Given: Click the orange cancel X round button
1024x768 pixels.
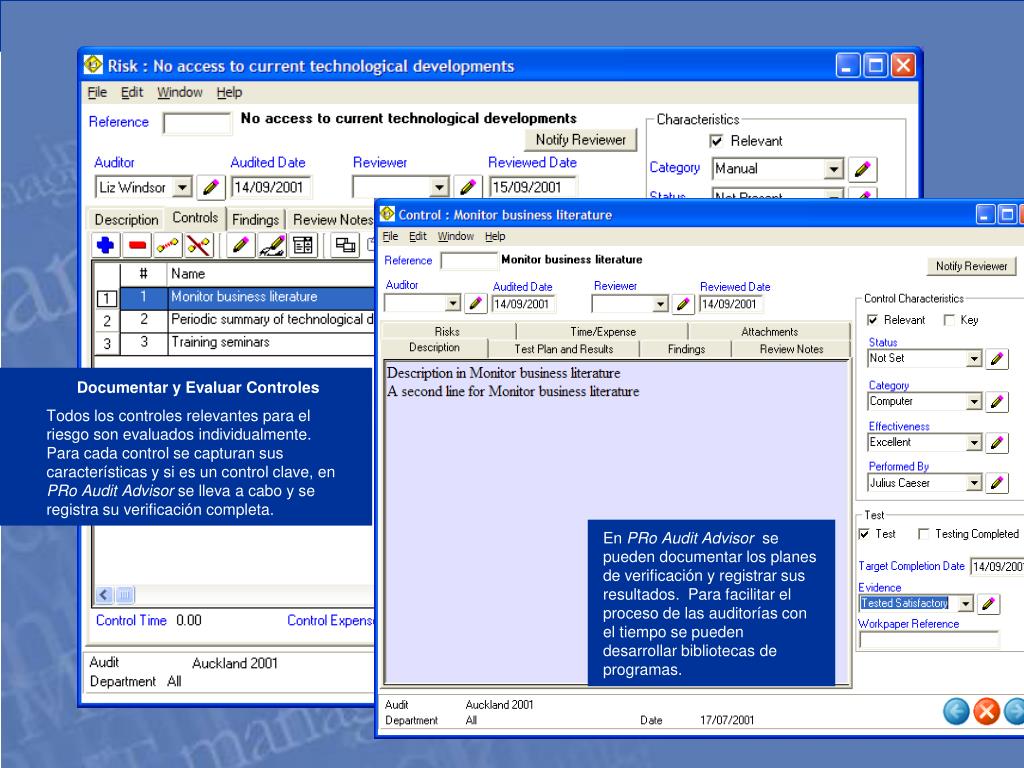Looking at the screenshot, I should coord(986,711).
